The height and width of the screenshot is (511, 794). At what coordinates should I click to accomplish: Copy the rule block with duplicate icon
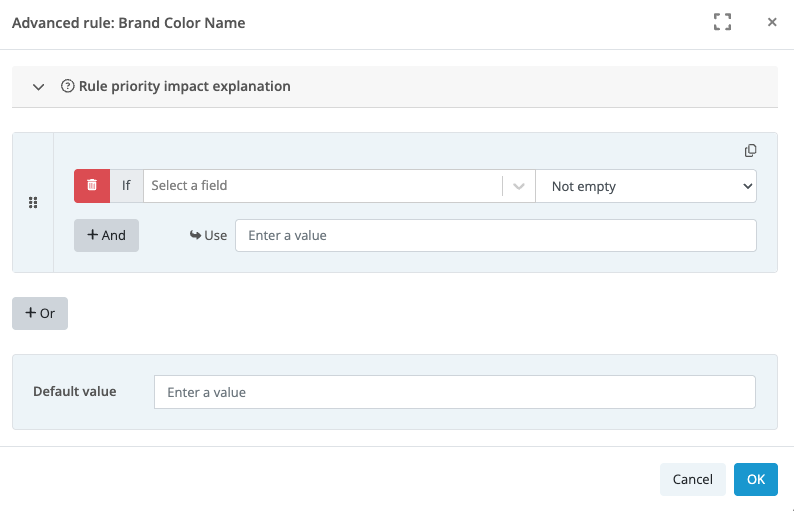point(750,150)
